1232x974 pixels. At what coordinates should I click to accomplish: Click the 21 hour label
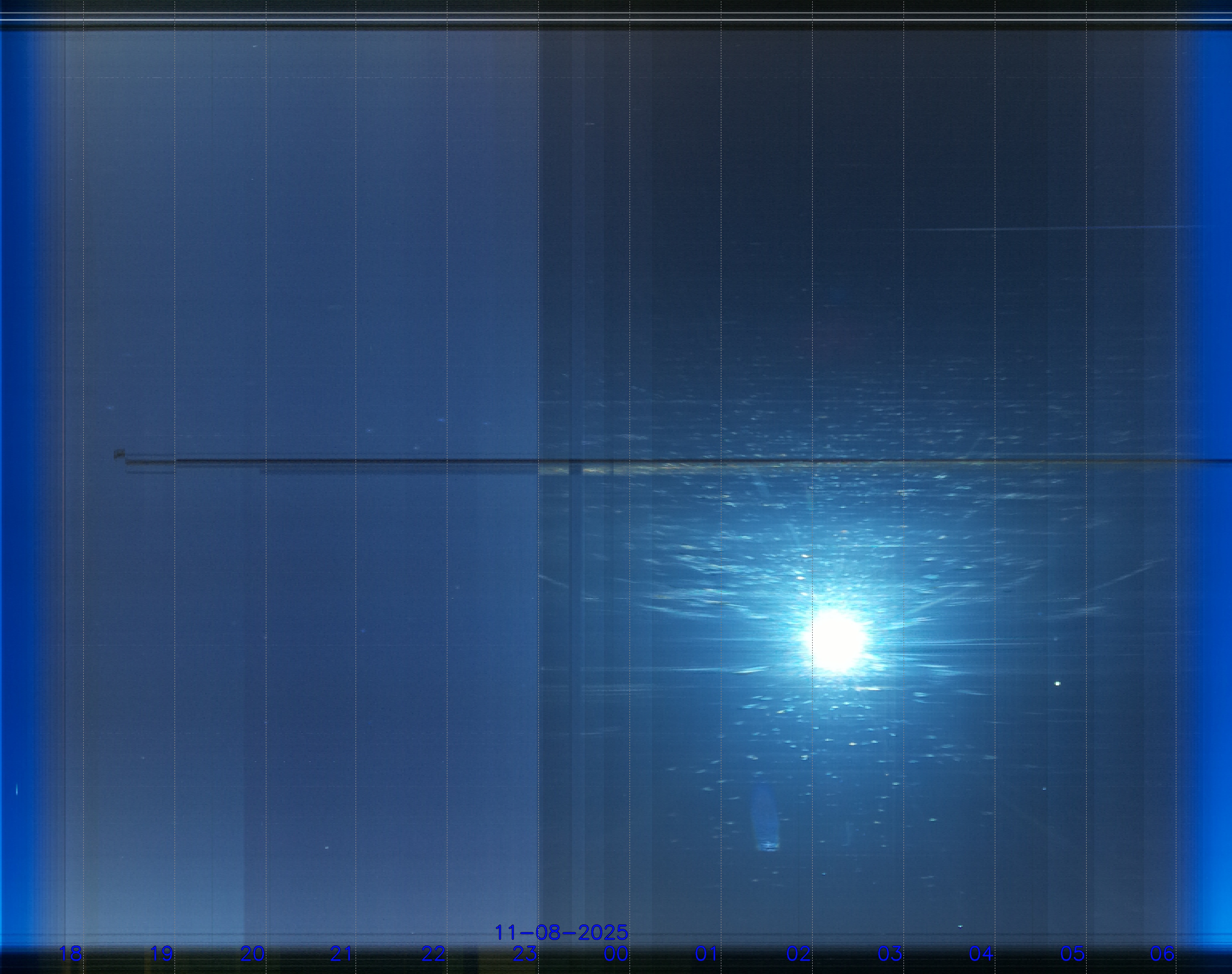[x=342, y=953]
